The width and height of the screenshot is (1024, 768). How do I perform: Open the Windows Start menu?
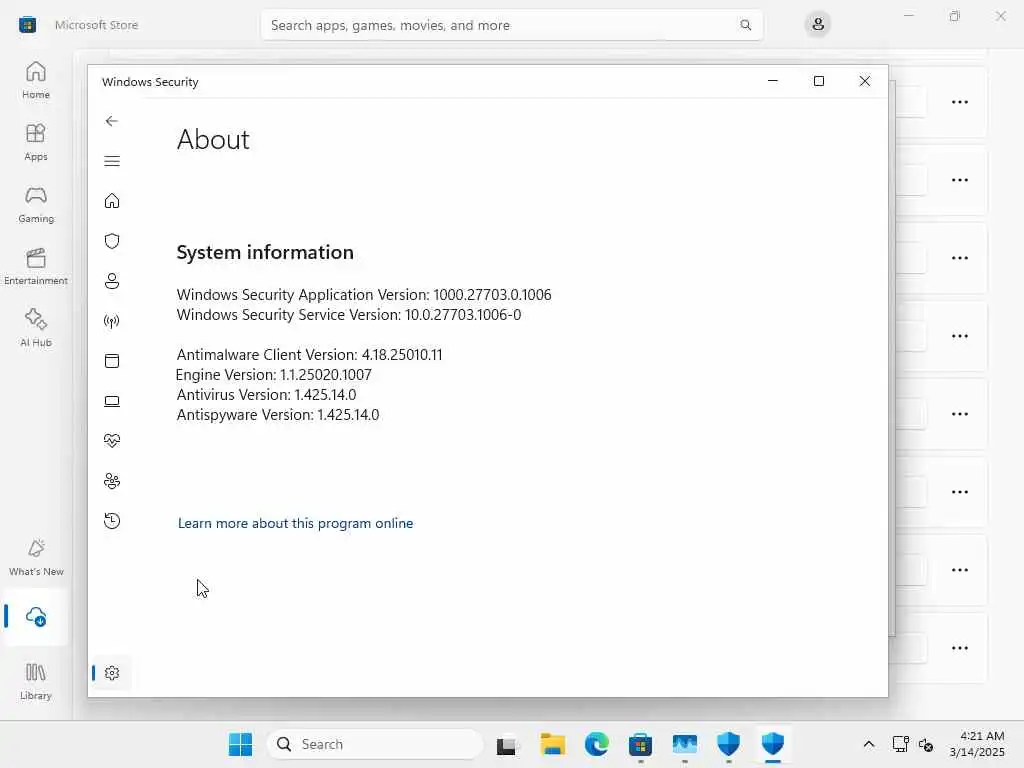pyautogui.click(x=240, y=744)
